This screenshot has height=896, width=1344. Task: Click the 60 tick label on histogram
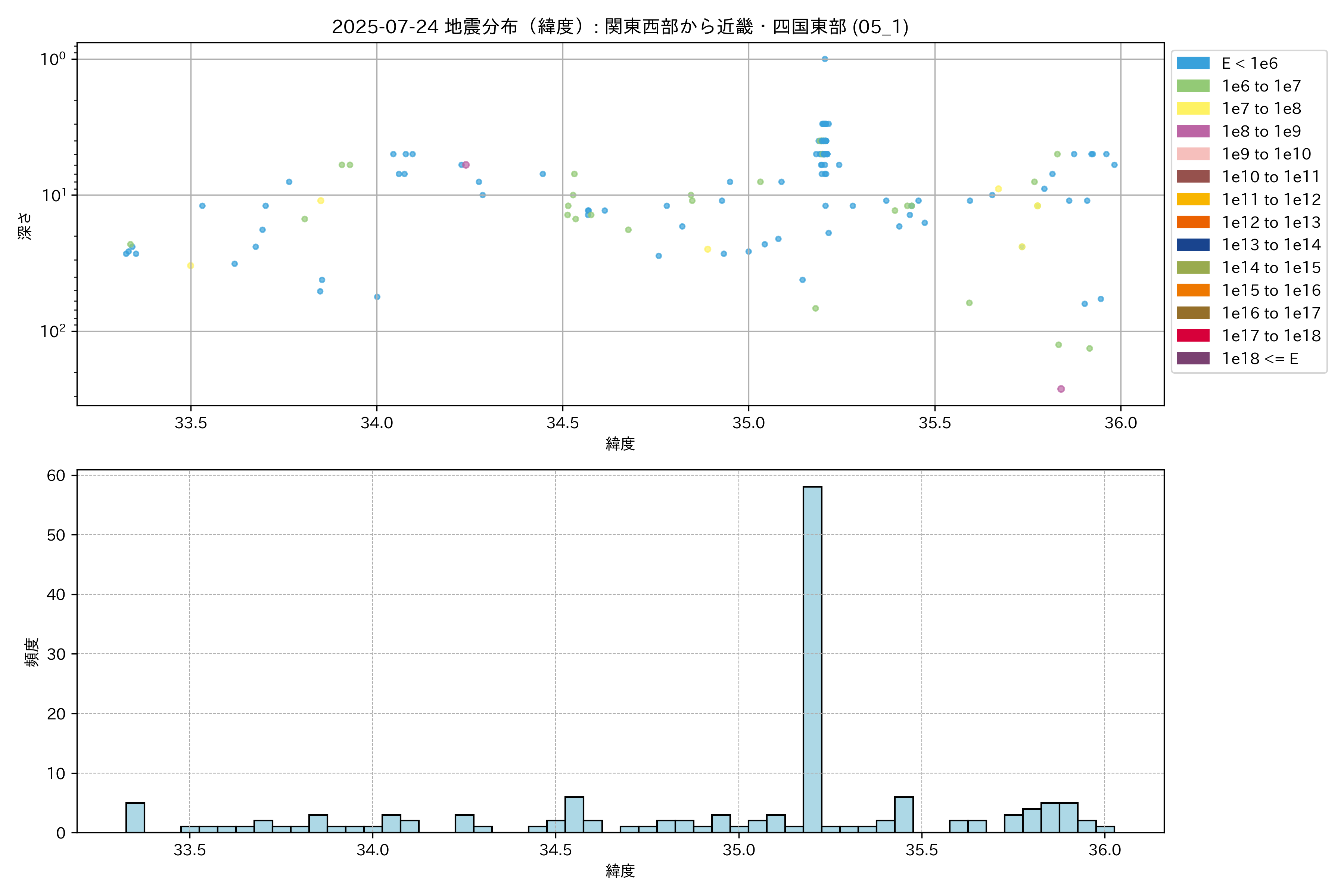(56, 475)
